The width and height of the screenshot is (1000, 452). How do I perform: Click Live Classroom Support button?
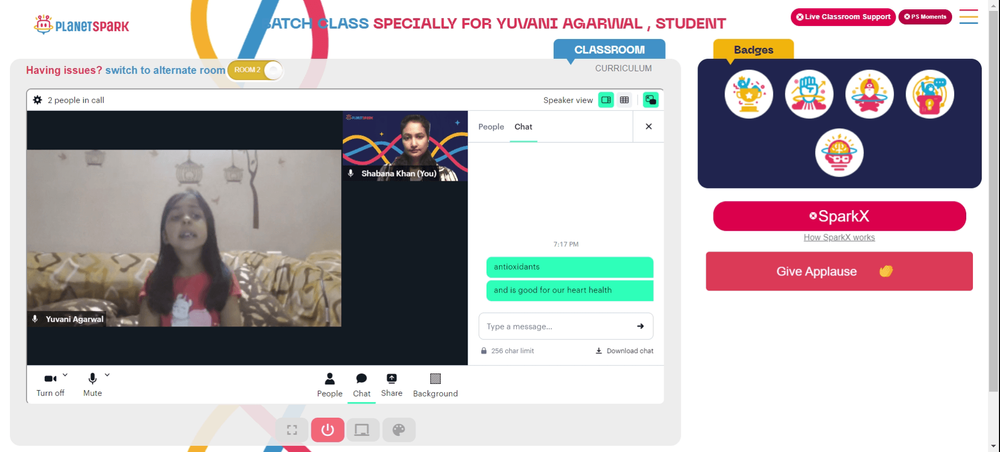click(x=843, y=17)
